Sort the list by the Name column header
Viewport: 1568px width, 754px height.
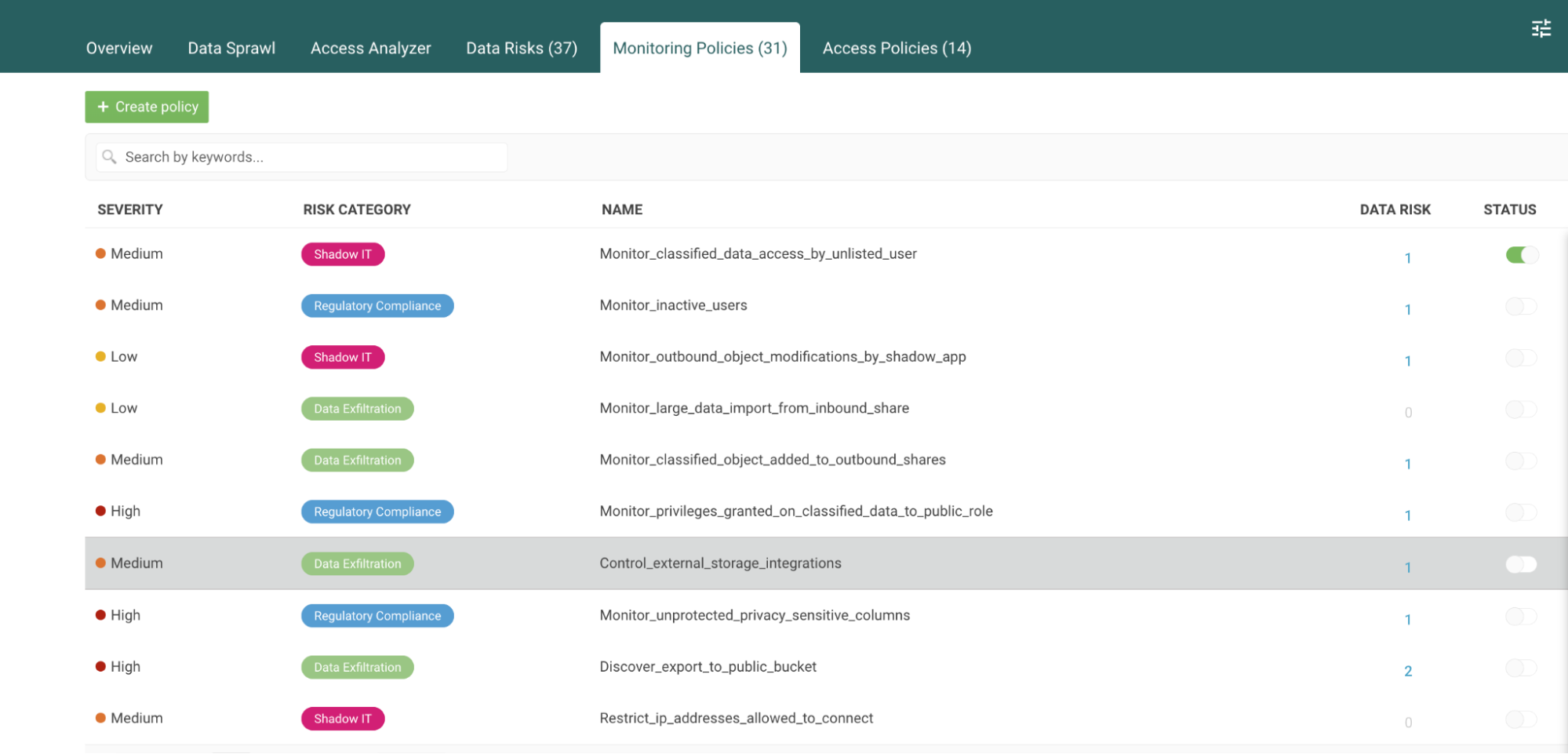pos(622,209)
